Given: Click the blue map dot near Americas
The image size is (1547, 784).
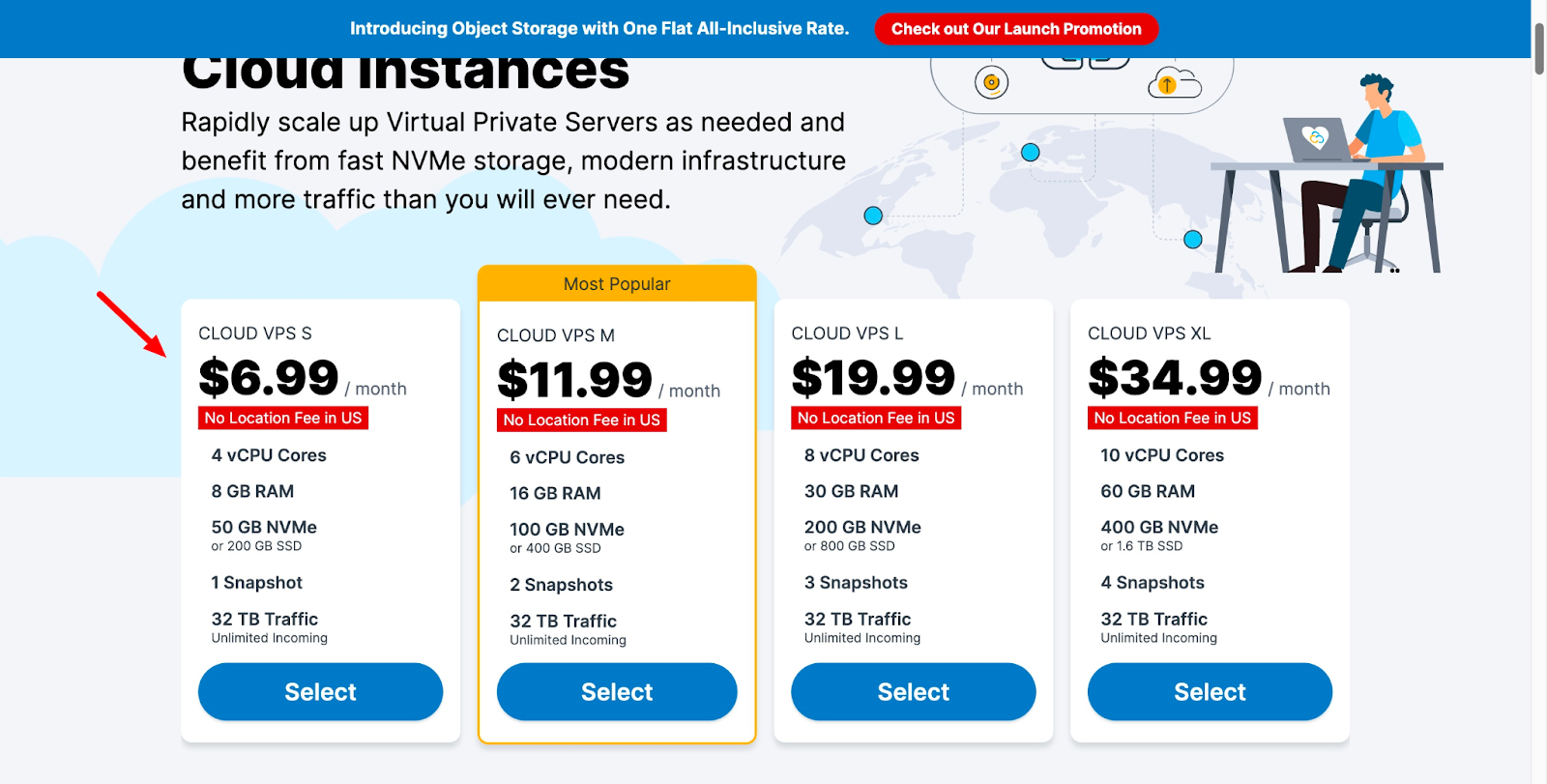Looking at the screenshot, I should [873, 216].
